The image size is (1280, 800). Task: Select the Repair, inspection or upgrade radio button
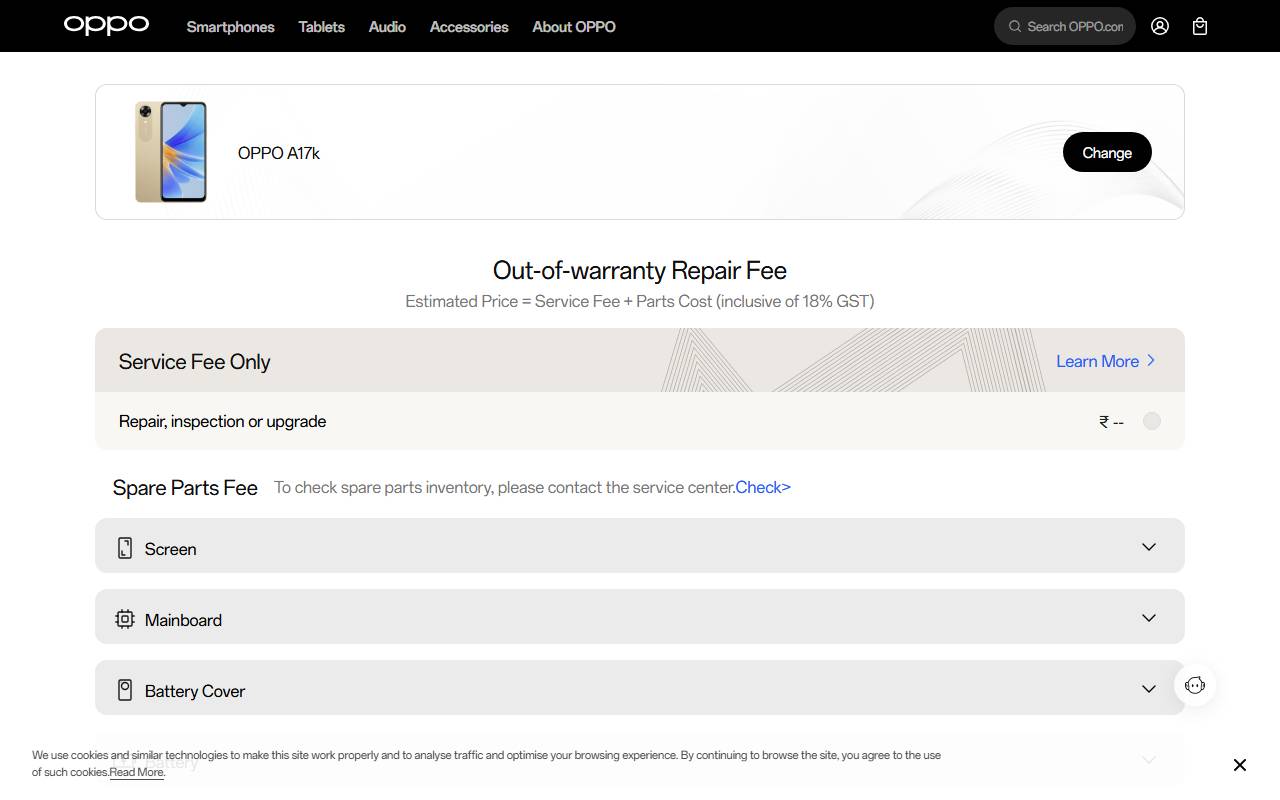1152,421
